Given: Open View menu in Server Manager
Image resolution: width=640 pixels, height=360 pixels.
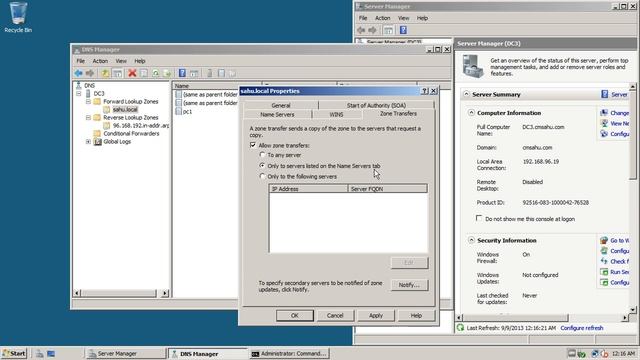Looking at the screenshot, I should (x=403, y=18).
